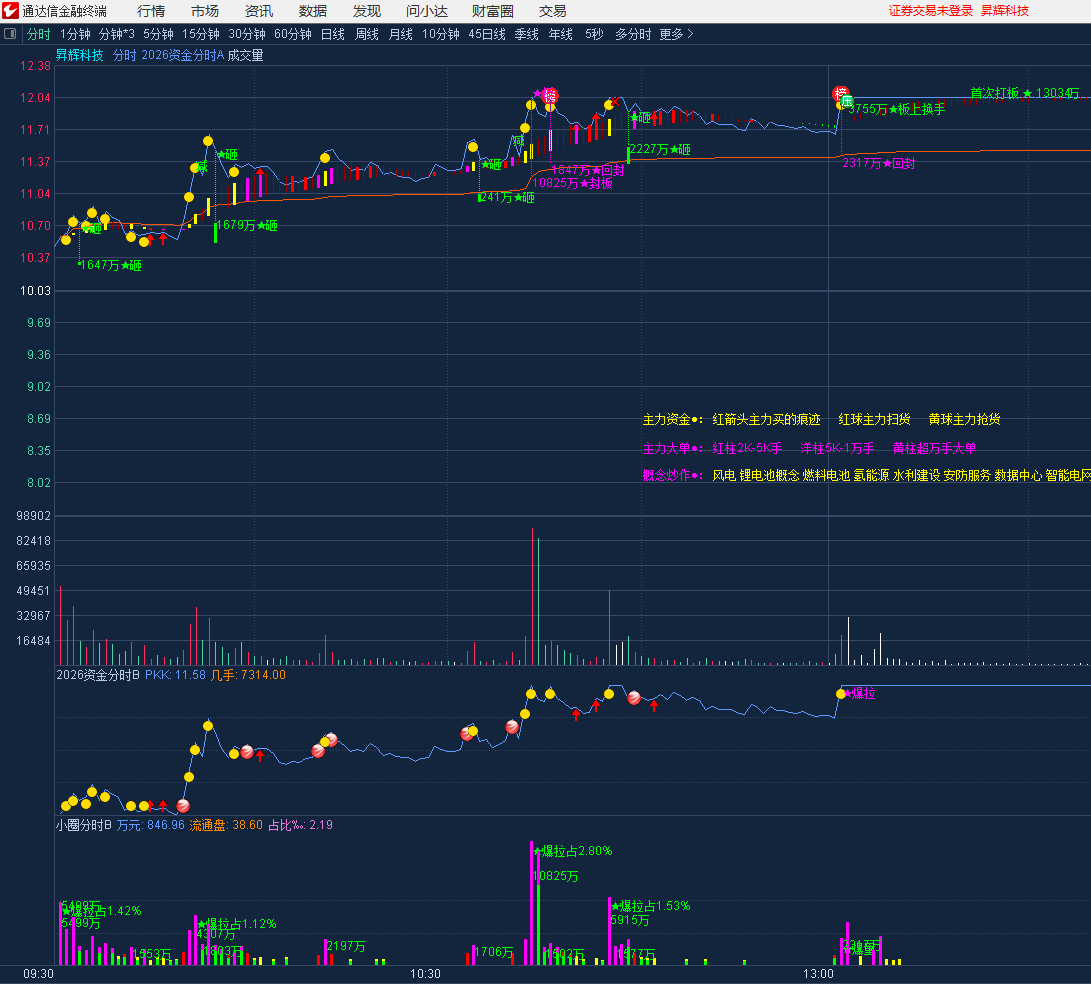Screen dimensions: 1091x984
Task: Switch to 日线 daily chart period
Action: [x=332, y=34]
